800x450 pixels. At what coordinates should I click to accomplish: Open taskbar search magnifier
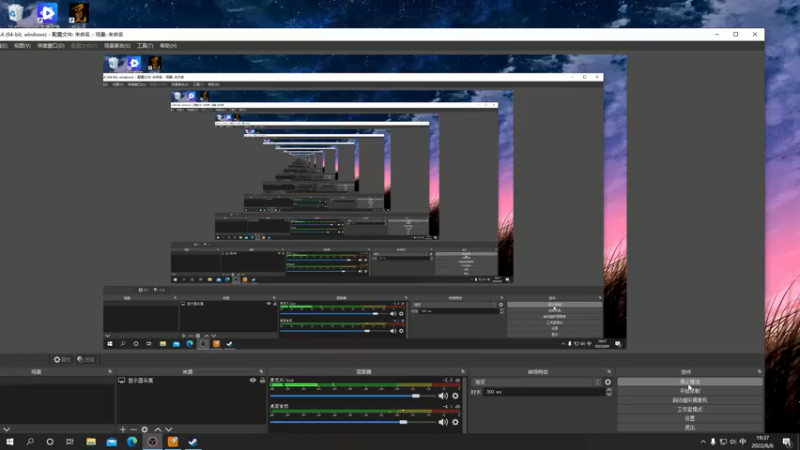point(30,442)
